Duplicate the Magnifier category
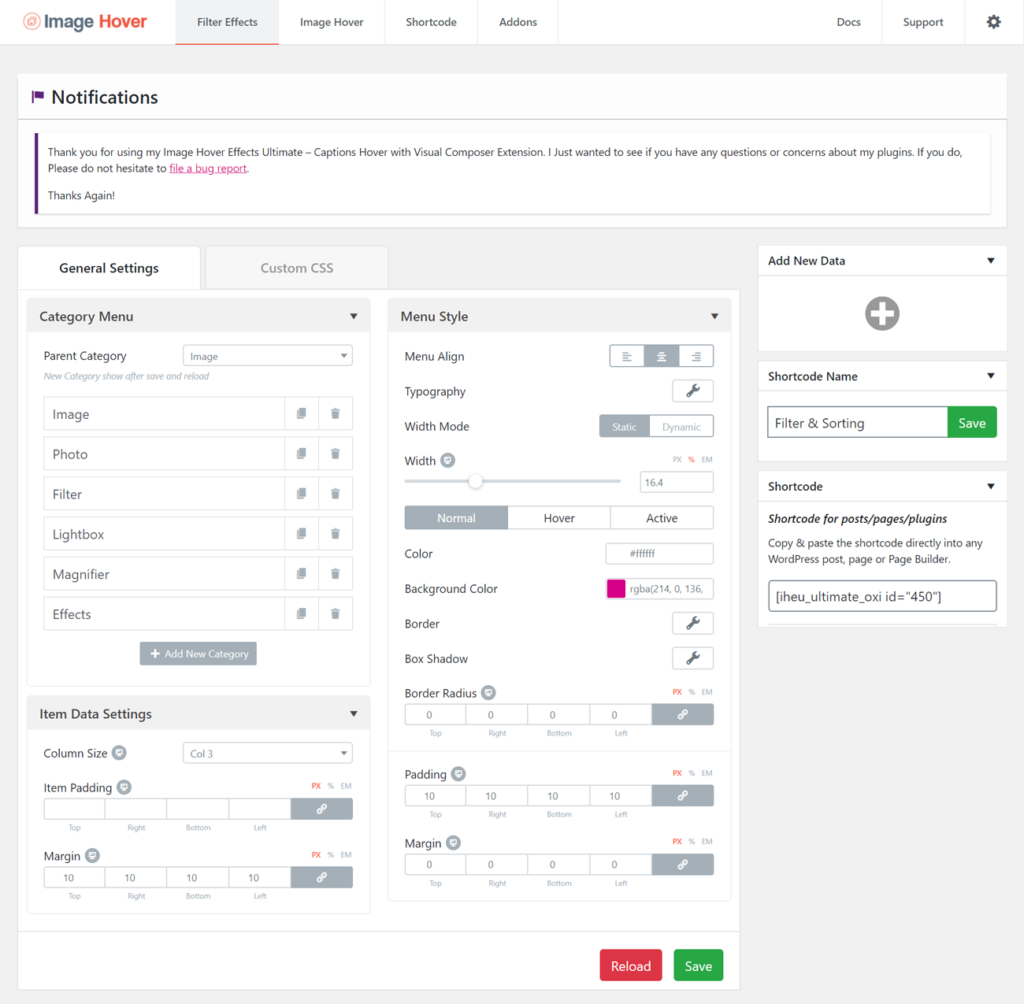The height and width of the screenshot is (1004, 1024). click(x=302, y=574)
